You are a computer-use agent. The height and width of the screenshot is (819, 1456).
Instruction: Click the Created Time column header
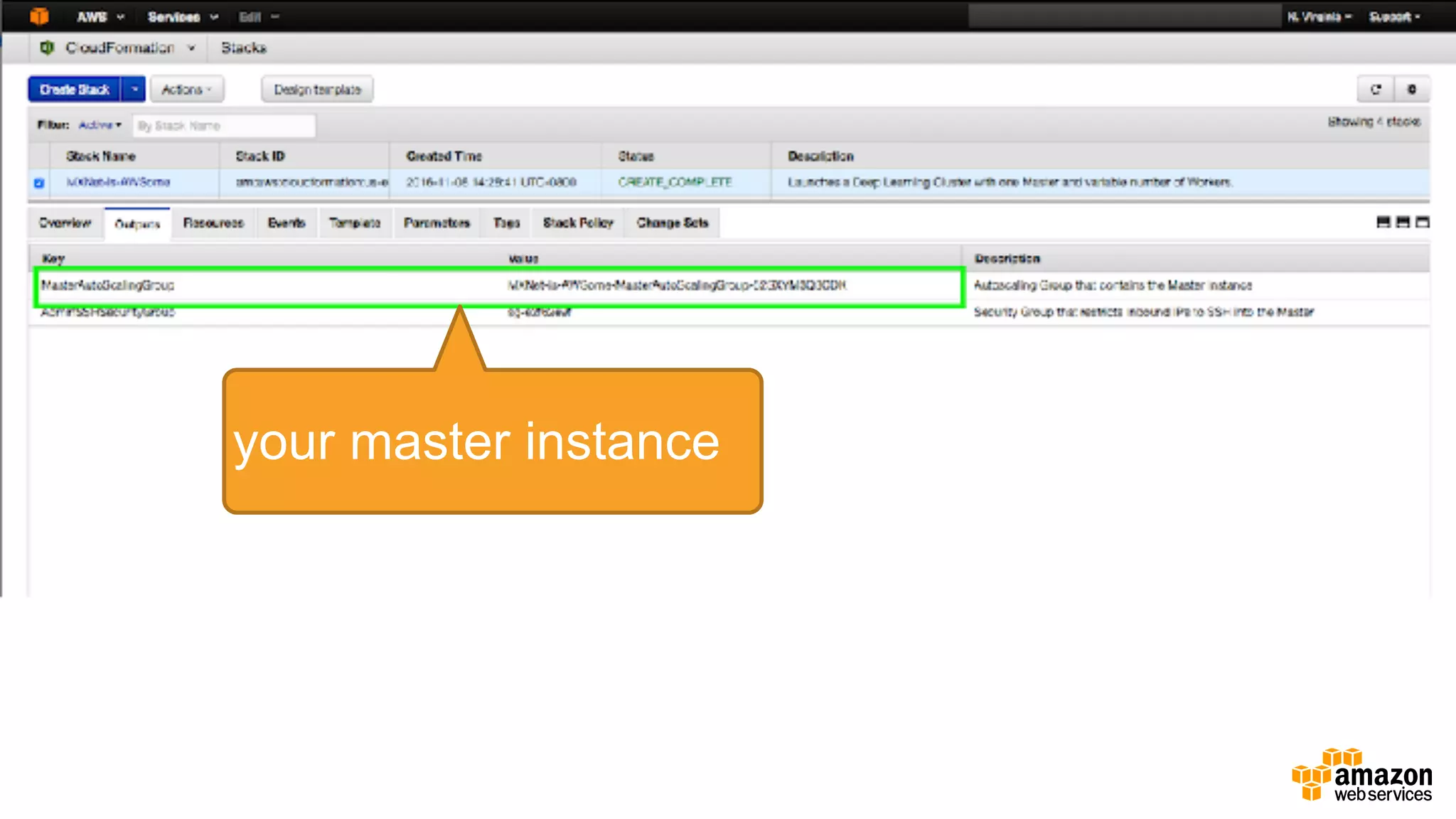click(444, 156)
